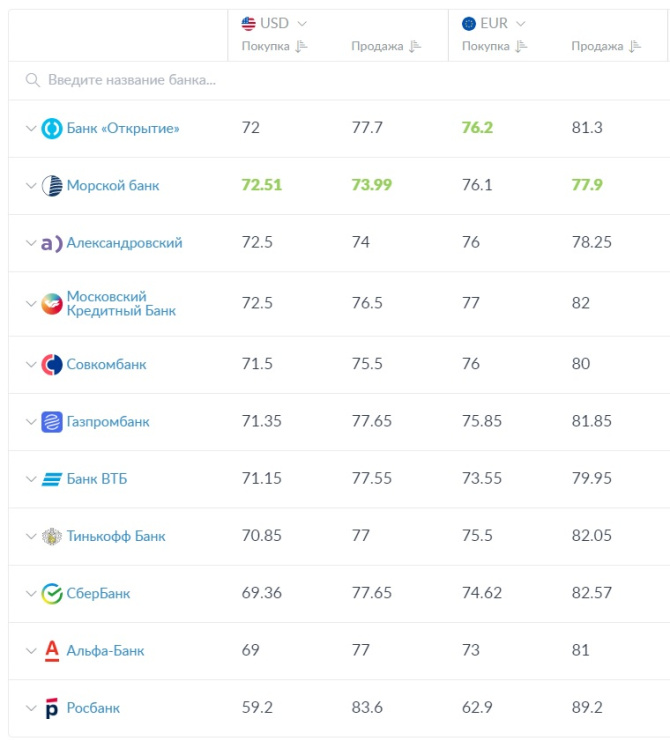Screen dimensions: 670x741
Task: Click the search magnifier icon
Action: [x=33, y=80]
